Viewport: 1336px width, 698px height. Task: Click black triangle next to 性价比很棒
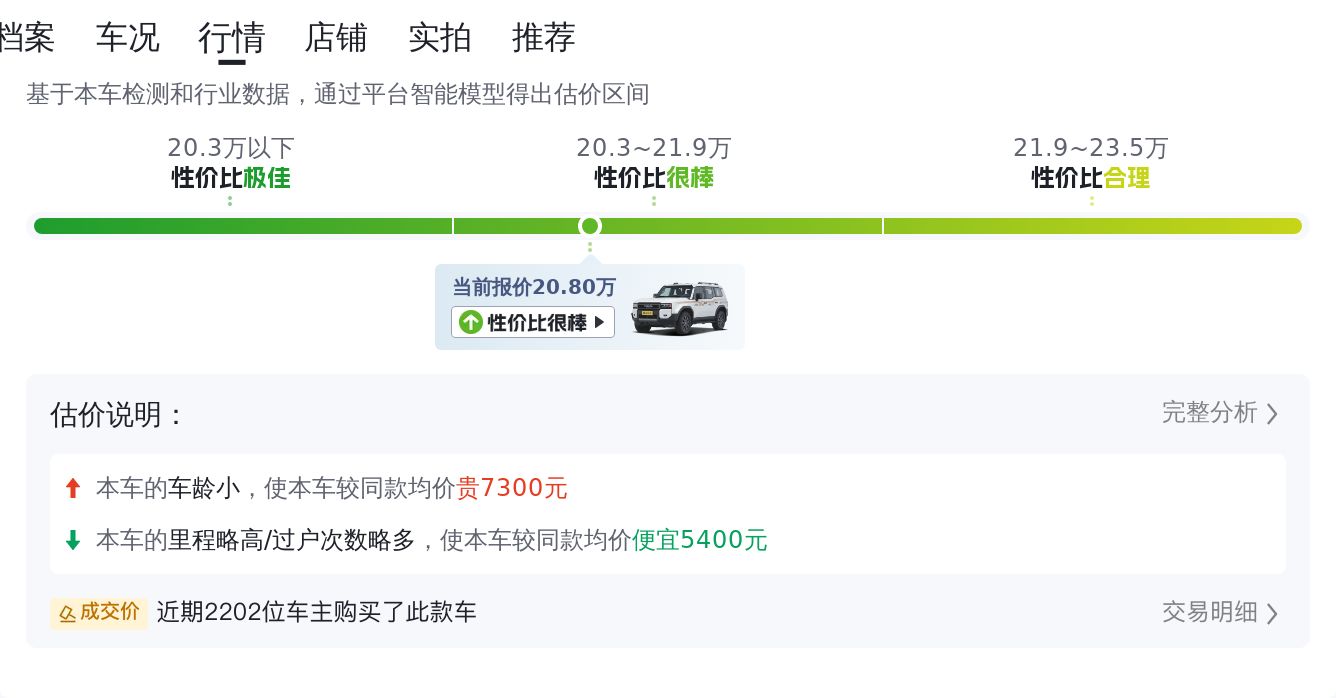[599, 322]
